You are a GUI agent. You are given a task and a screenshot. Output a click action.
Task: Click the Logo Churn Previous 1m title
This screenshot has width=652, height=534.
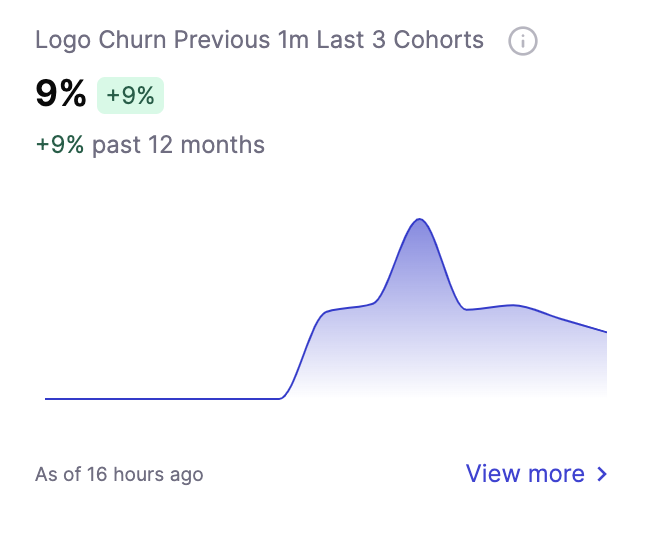coord(259,40)
